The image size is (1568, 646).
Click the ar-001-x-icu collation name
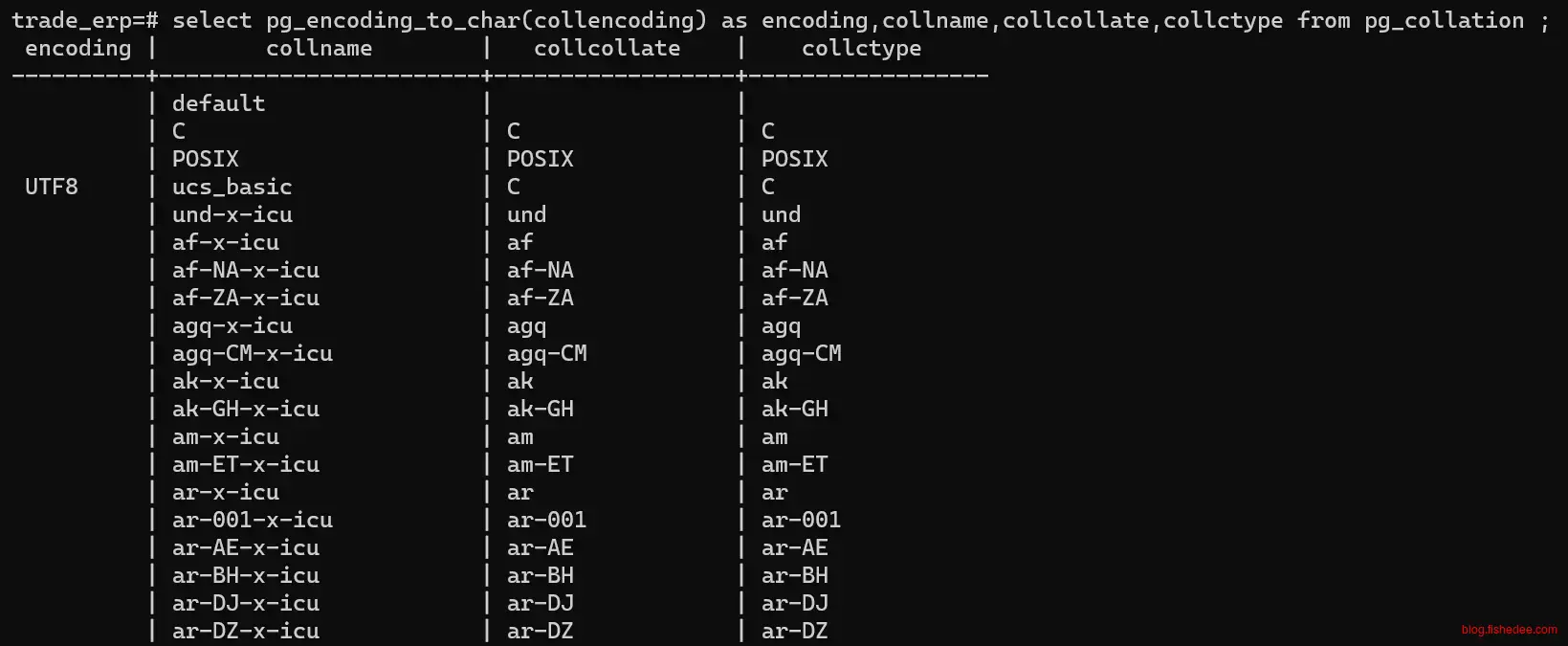[x=252, y=520]
